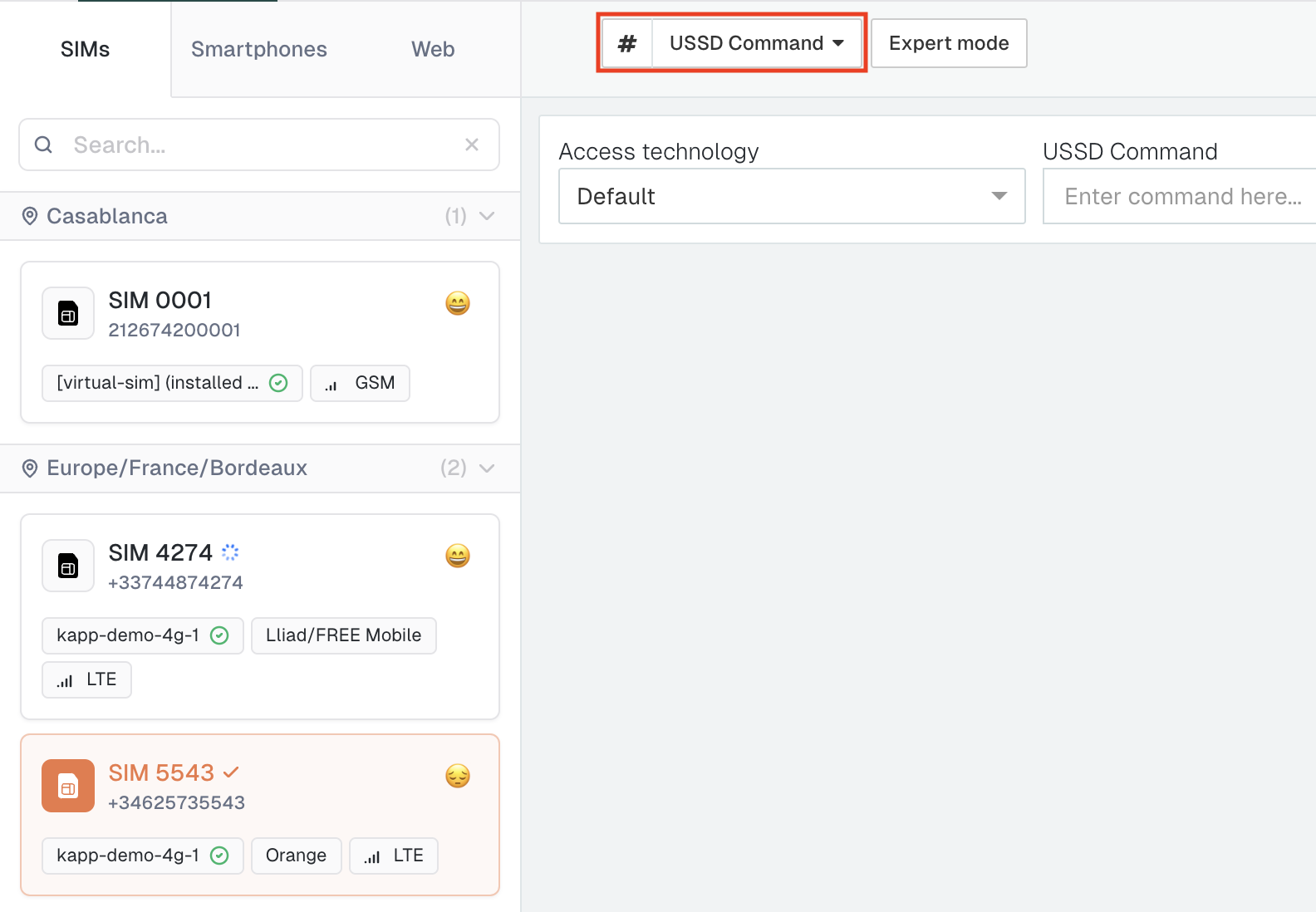Screen dimensions: 1316x912
Task: Clear the search field with X icon
Action: [x=472, y=145]
